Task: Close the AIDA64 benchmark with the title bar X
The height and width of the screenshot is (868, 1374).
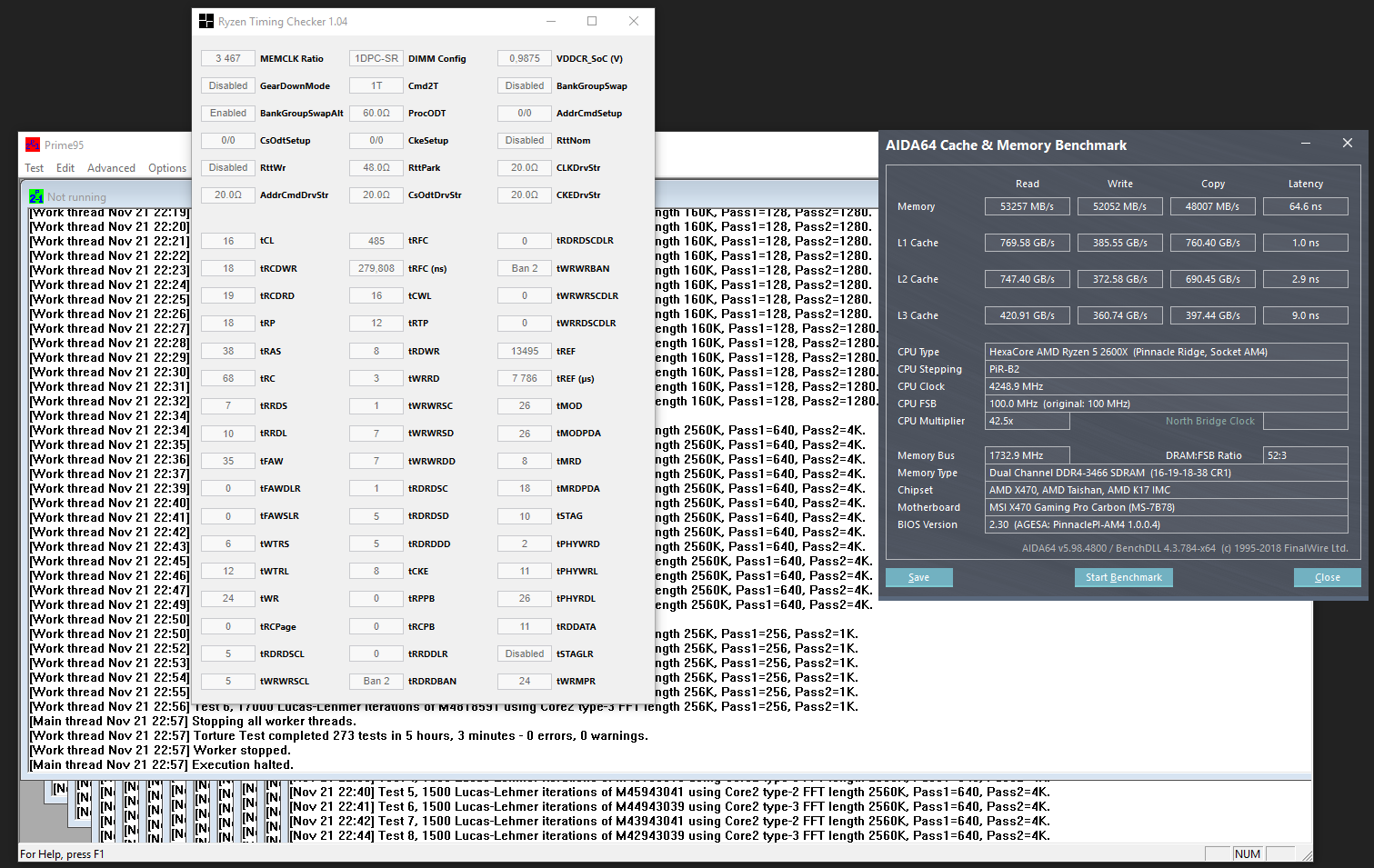Action: pos(1348,144)
